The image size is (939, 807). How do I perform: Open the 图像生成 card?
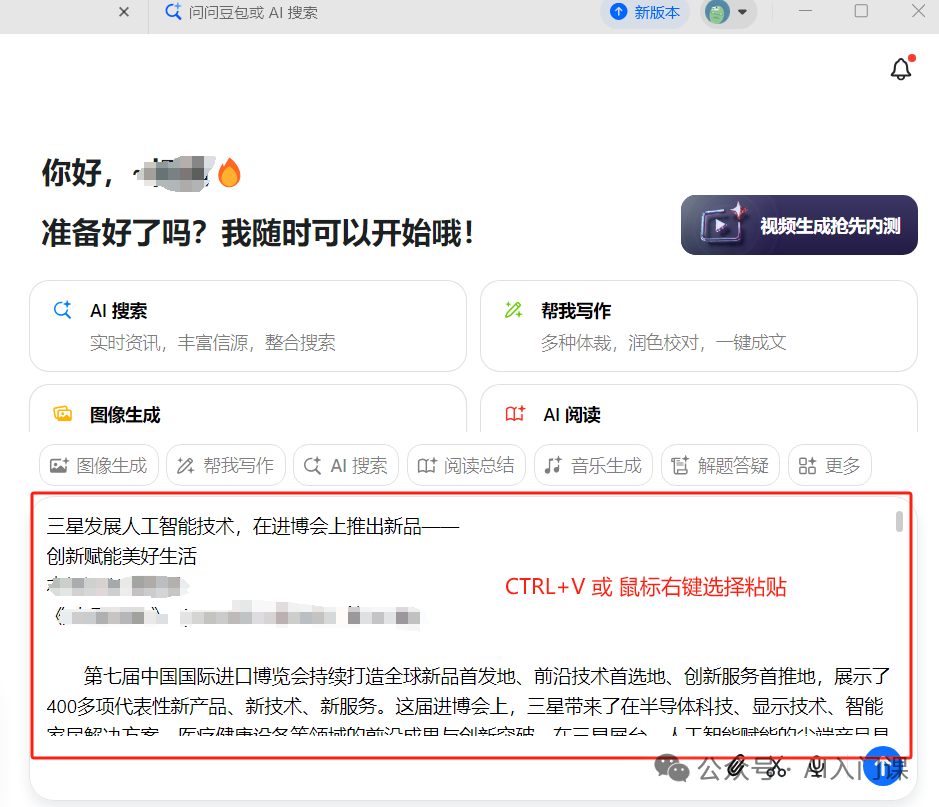coord(248,409)
